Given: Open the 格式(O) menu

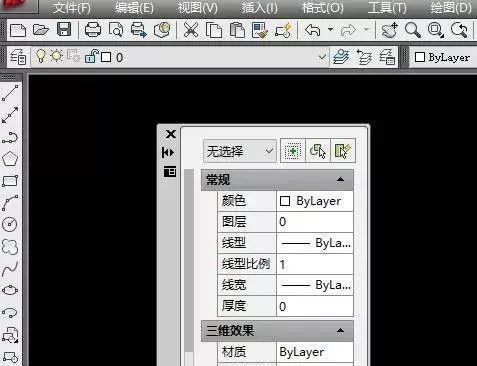Looking at the screenshot, I should pos(322,8).
